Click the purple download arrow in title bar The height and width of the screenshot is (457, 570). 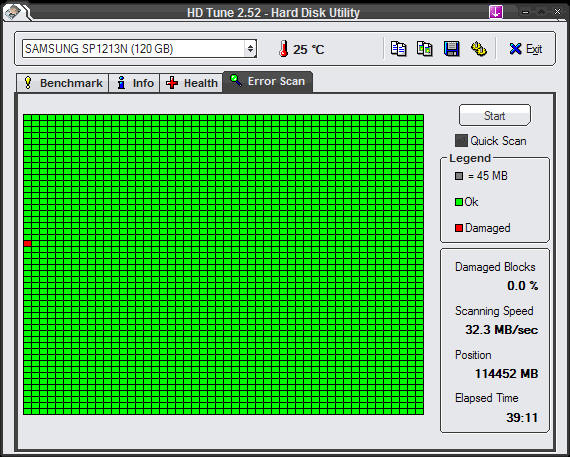(x=496, y=12)
